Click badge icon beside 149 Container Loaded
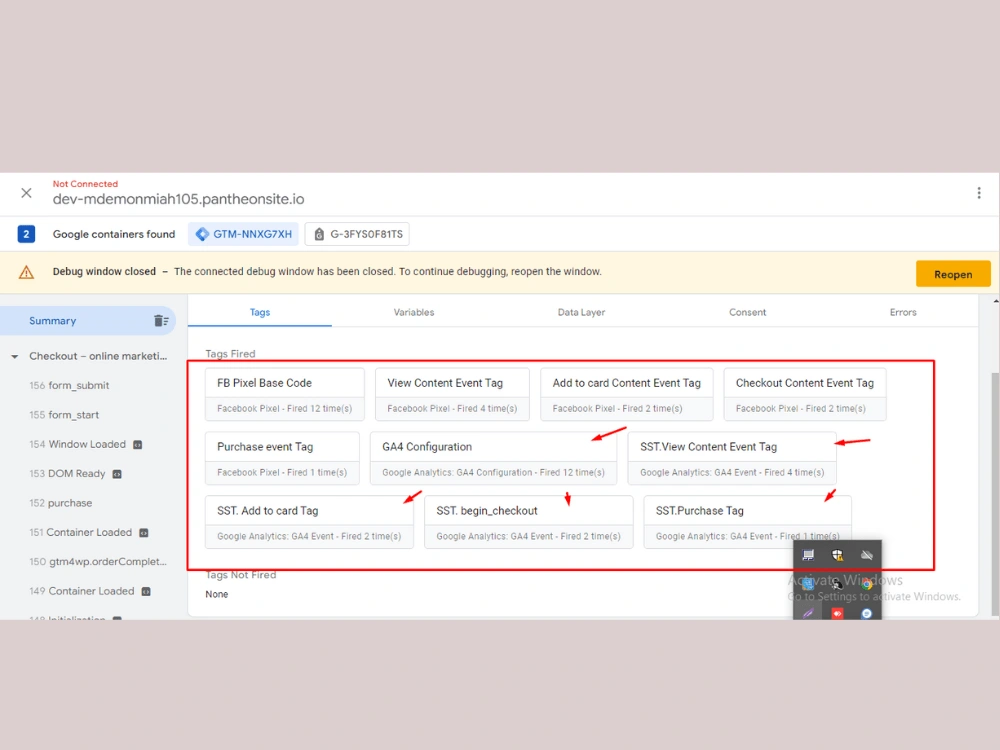1000x750 pixels. (x=145, y=591)
